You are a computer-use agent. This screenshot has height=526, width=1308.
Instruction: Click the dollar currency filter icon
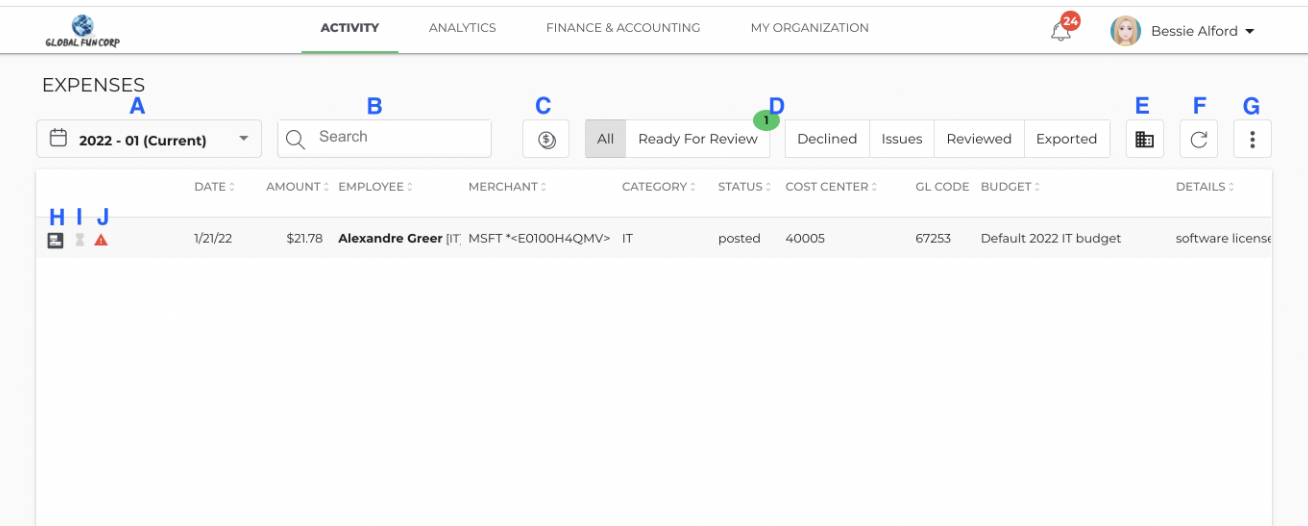[546, 139]
